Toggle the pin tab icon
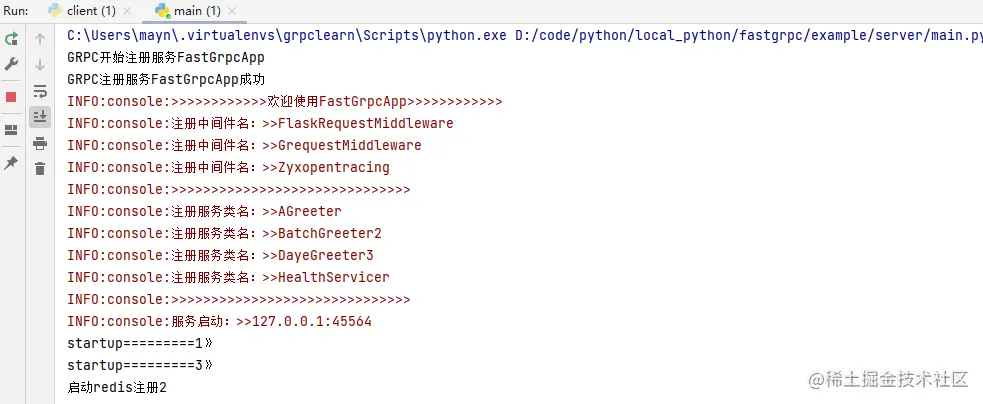This screenshot has width=983, height=404. [x=11, y=163]
